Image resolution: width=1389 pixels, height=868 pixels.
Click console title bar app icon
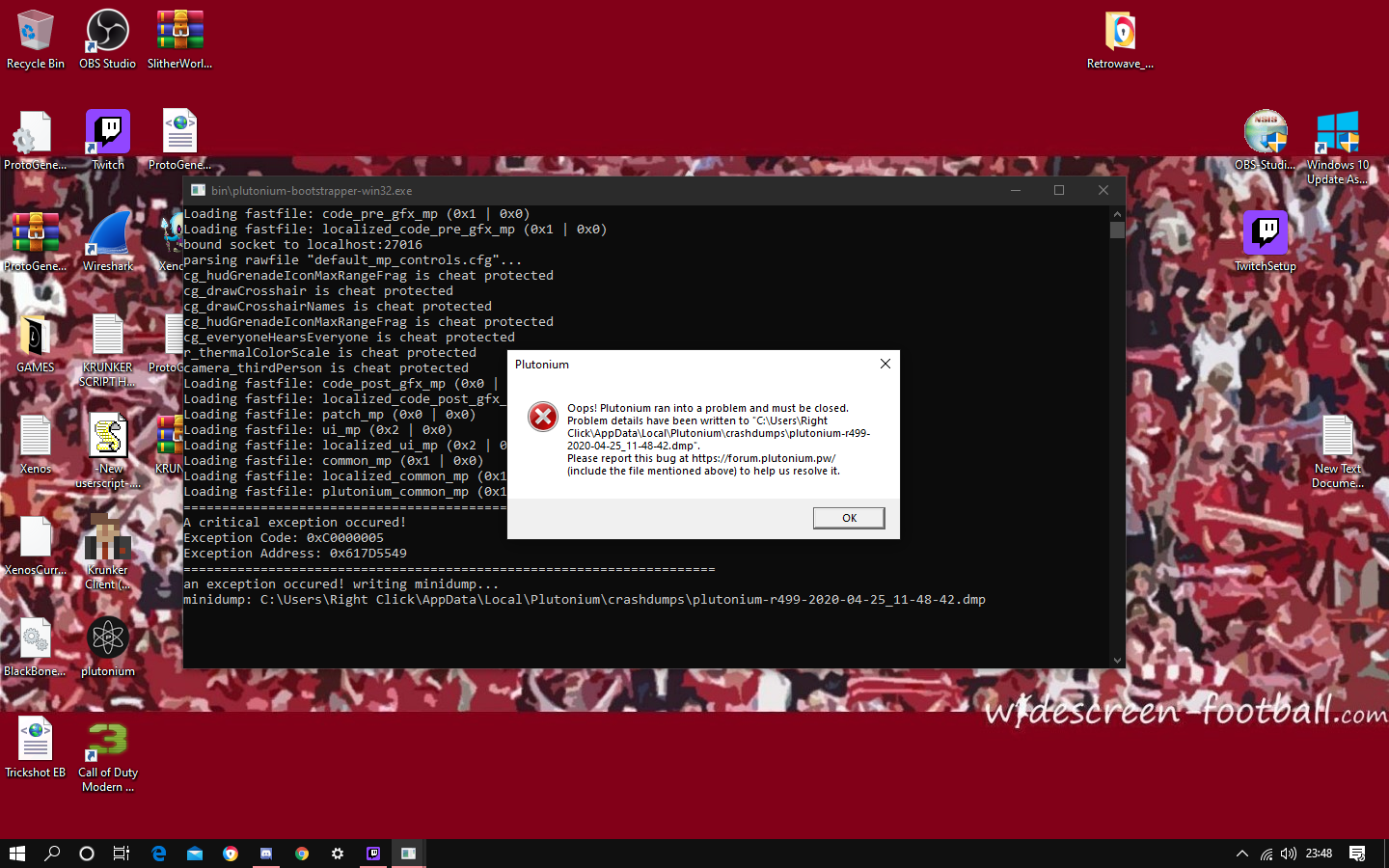tap(198, 190)
